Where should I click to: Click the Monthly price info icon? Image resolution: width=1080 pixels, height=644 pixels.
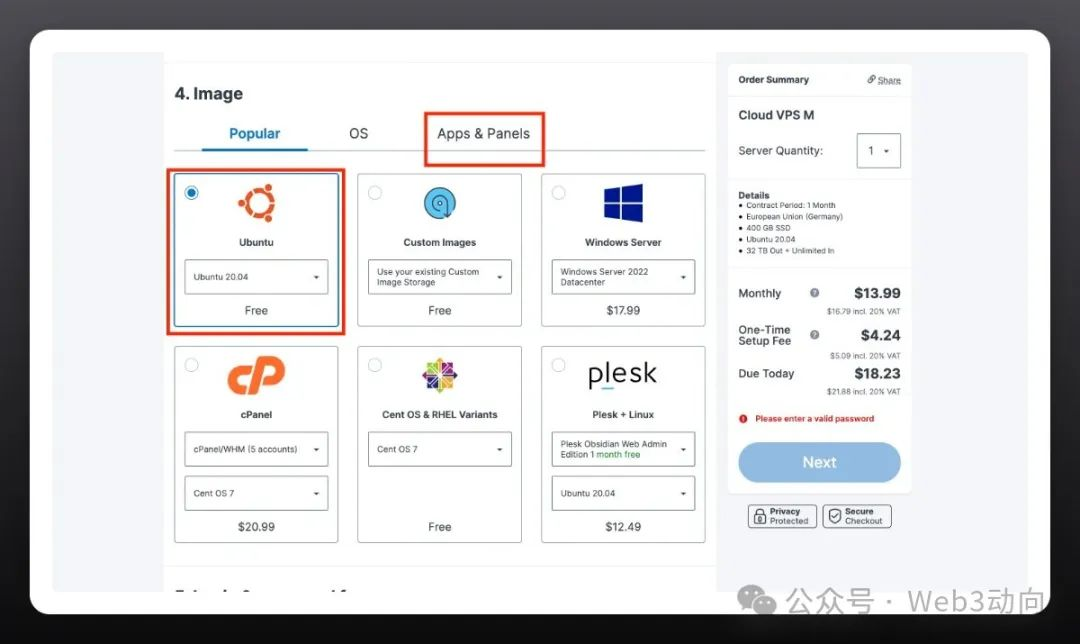(814, 293)
